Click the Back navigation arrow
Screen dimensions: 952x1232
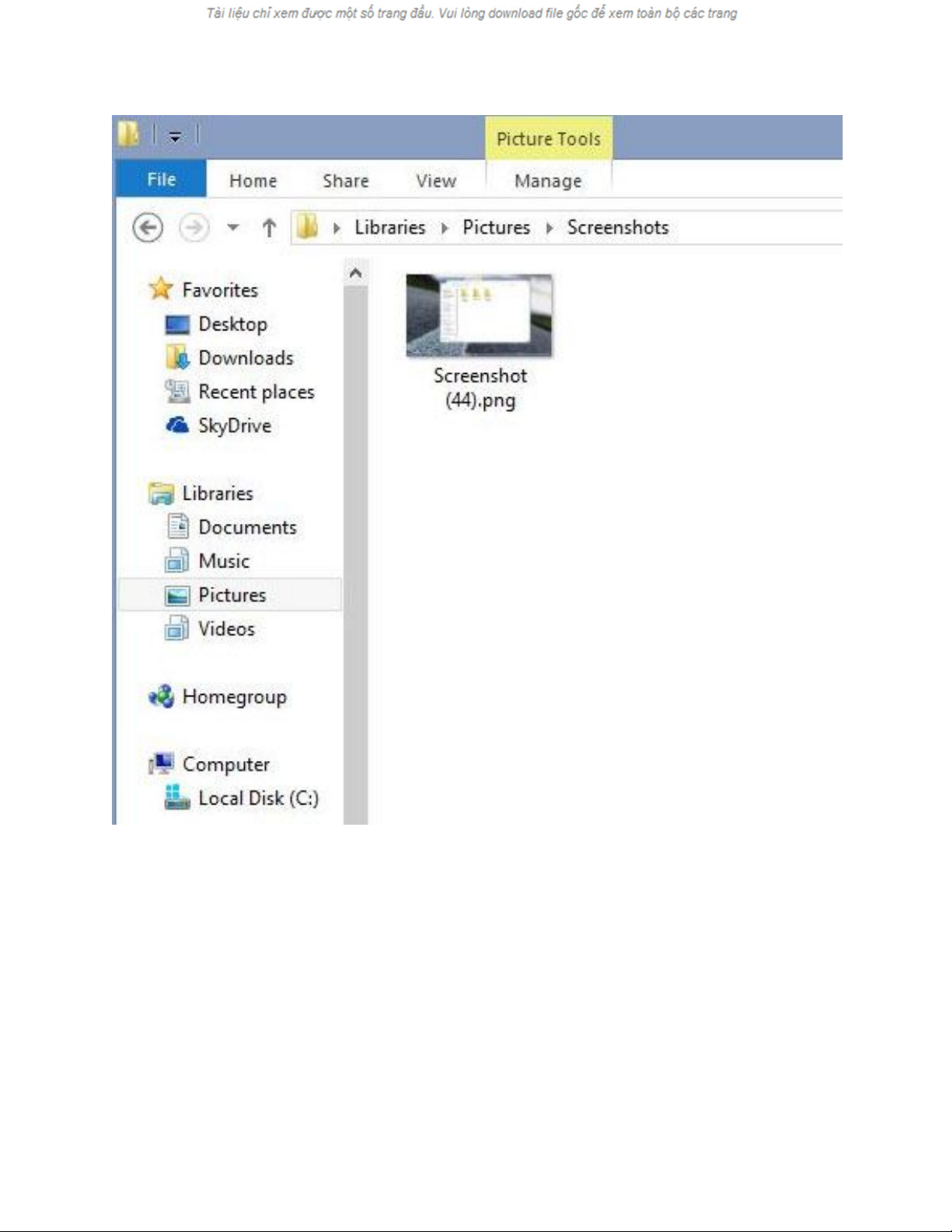(148, 228)
